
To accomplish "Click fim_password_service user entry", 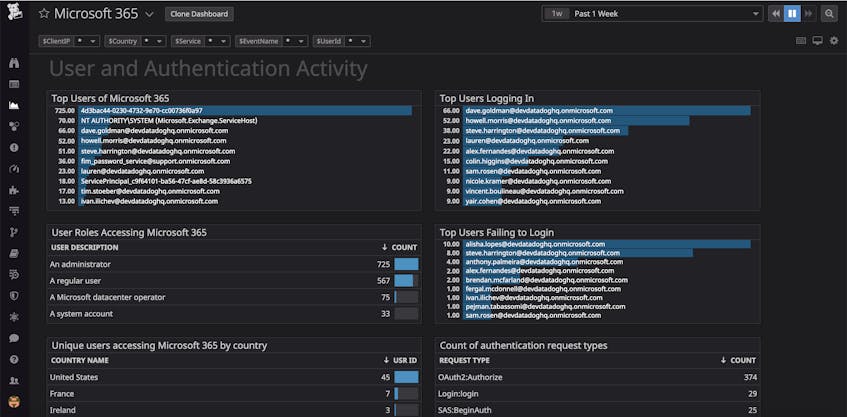I will (156, 161).
